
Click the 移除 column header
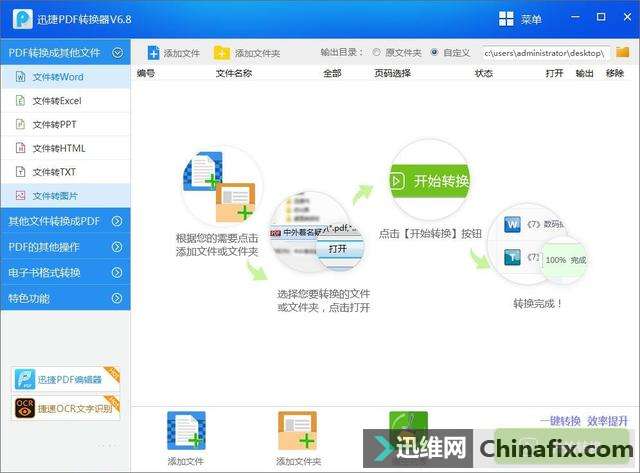615,73
